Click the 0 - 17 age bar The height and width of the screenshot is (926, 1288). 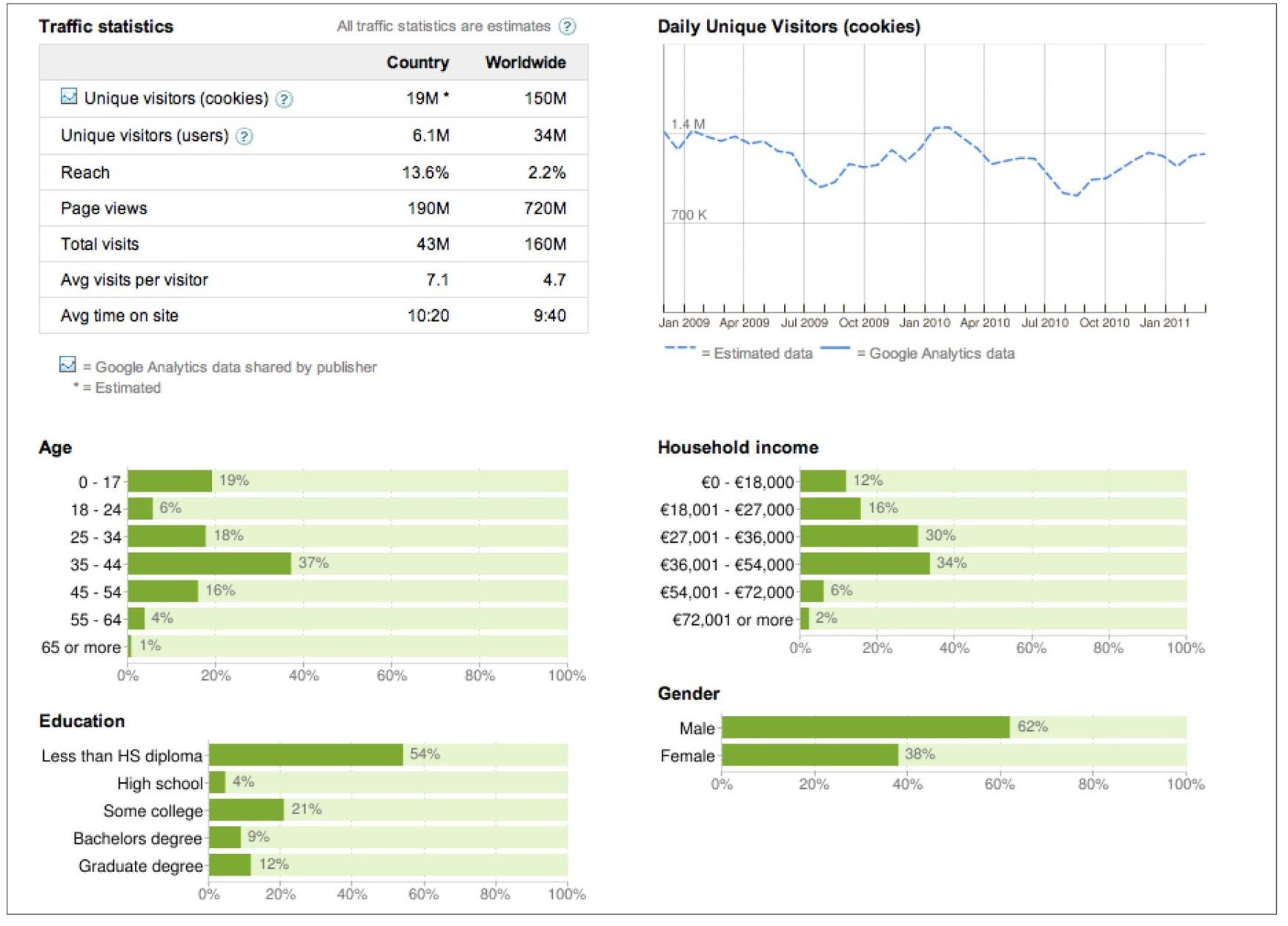click(170, 481)
